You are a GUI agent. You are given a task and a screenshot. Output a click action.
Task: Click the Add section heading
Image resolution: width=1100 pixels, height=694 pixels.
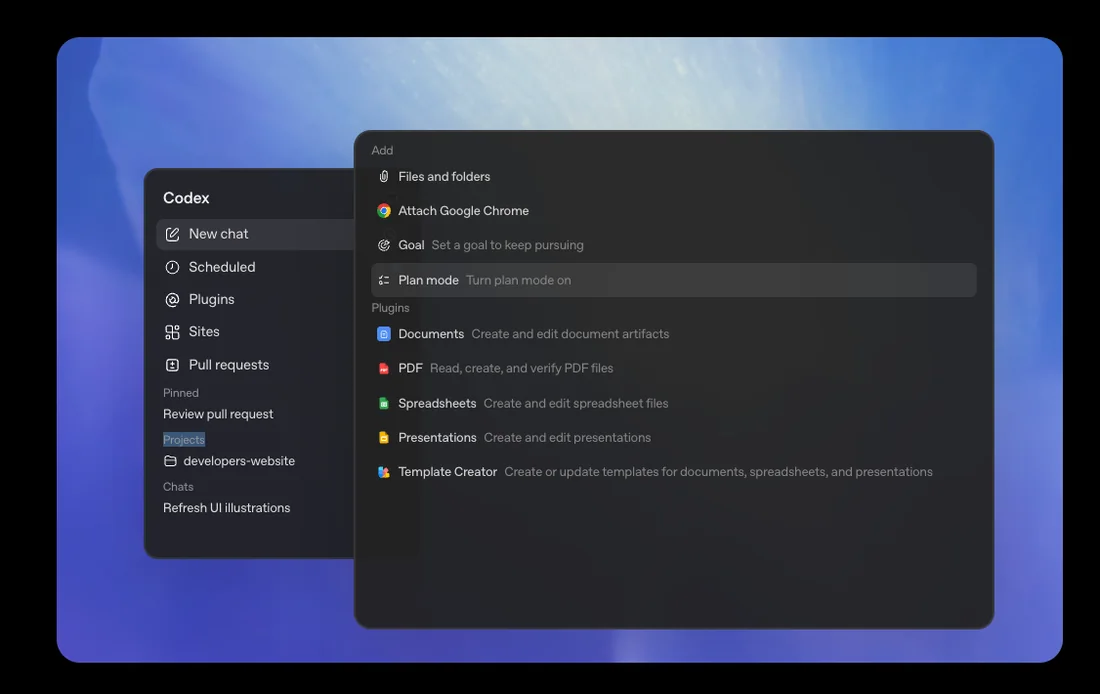click(x=382, y=150)
